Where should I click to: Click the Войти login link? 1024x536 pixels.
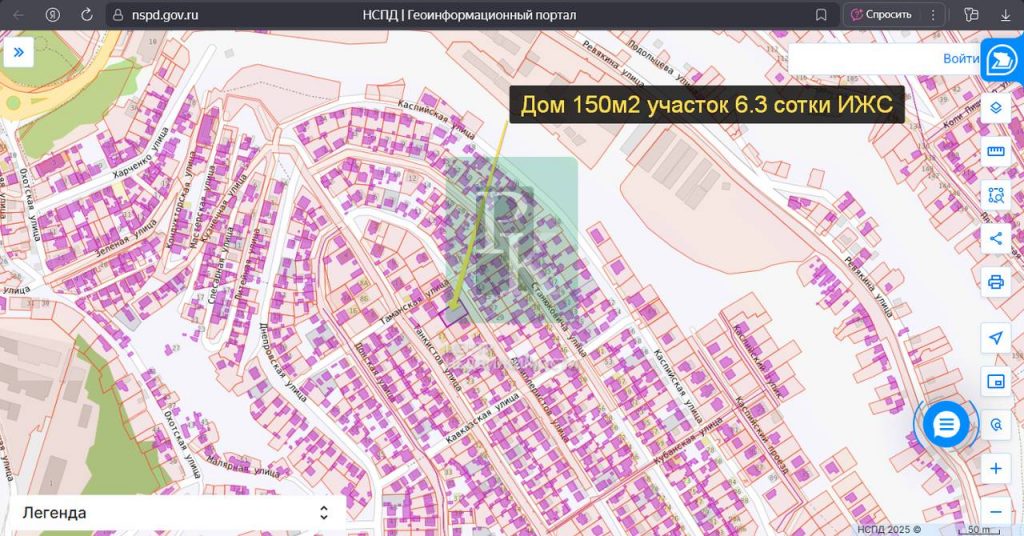tap(960, 58)
